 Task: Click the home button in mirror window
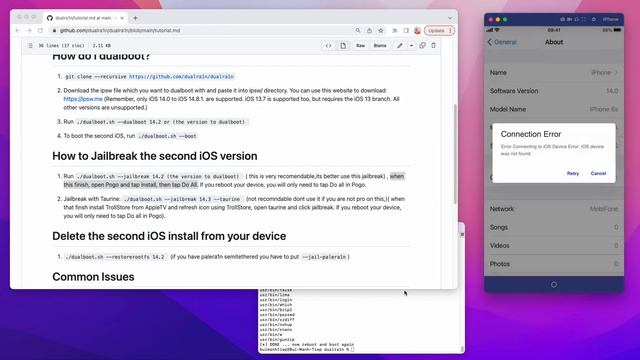coord(554,284)
